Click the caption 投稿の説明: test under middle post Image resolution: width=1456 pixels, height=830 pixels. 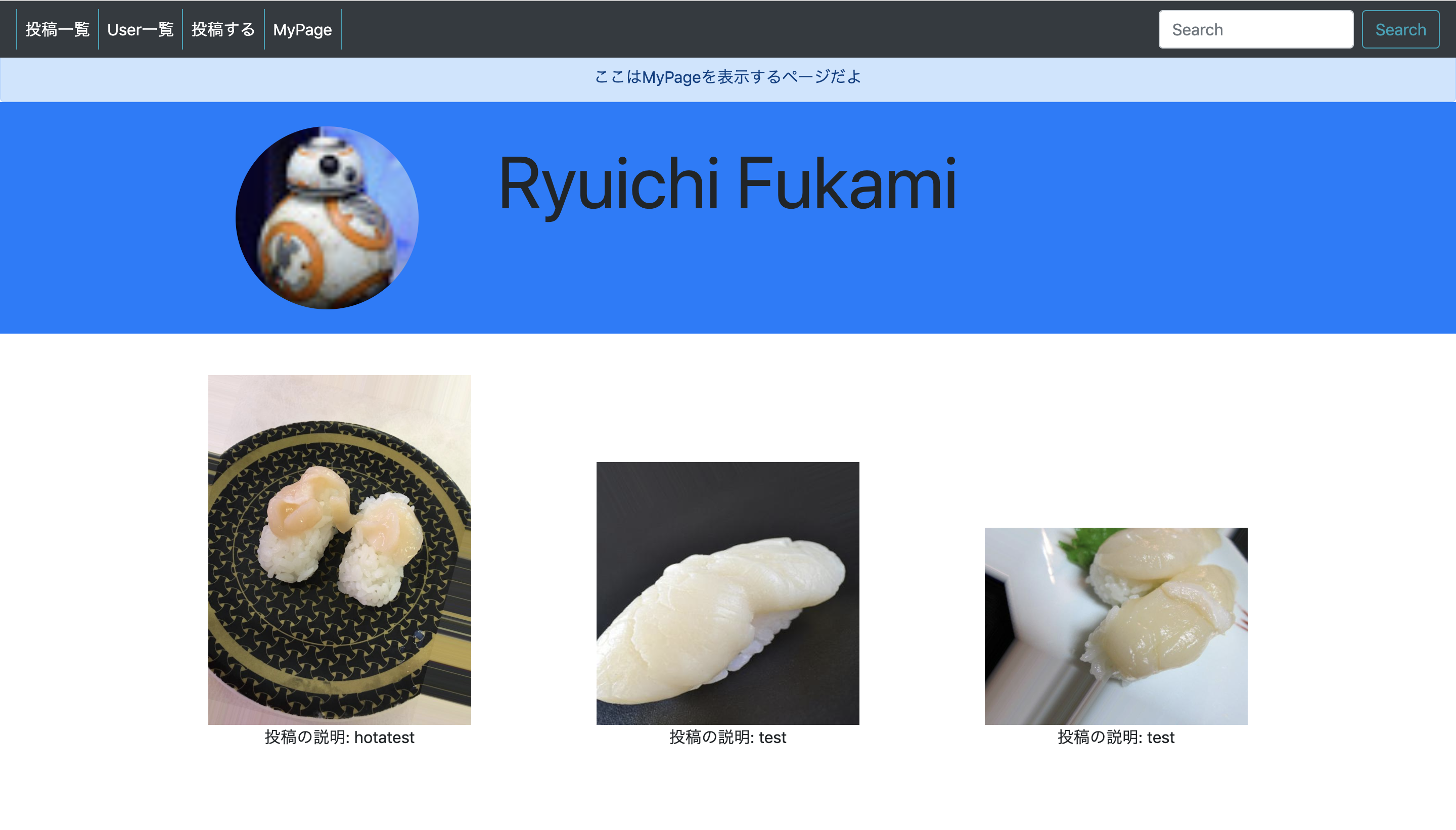pos(727,737)
